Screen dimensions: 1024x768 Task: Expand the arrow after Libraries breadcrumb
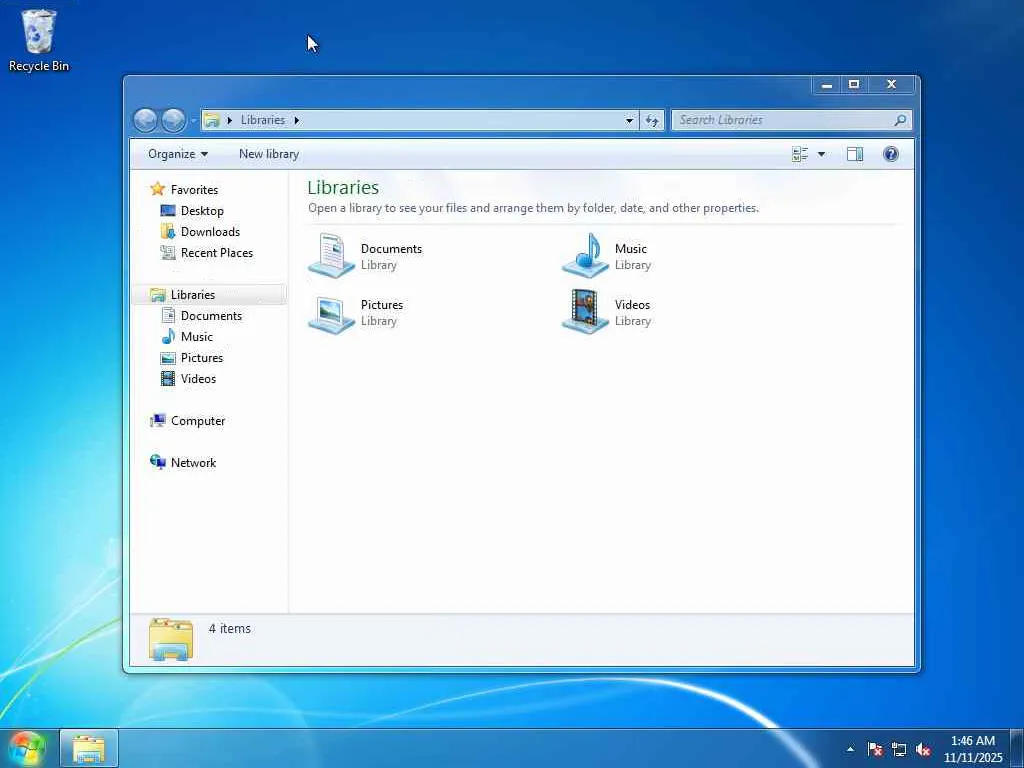tap(296, 120)
